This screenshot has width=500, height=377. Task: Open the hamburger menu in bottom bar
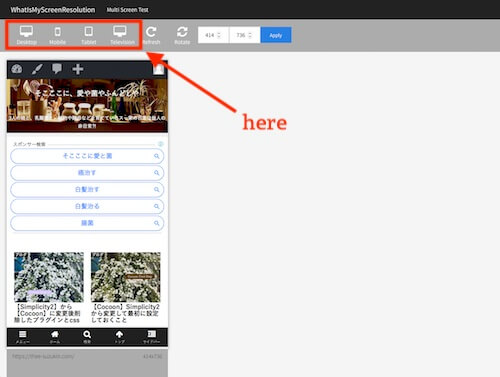[x=23, y=337]
